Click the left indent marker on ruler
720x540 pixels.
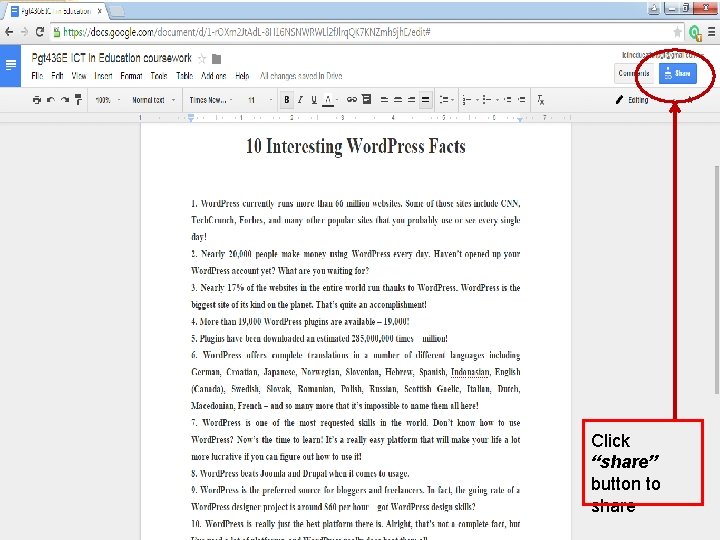coord(191,118)
